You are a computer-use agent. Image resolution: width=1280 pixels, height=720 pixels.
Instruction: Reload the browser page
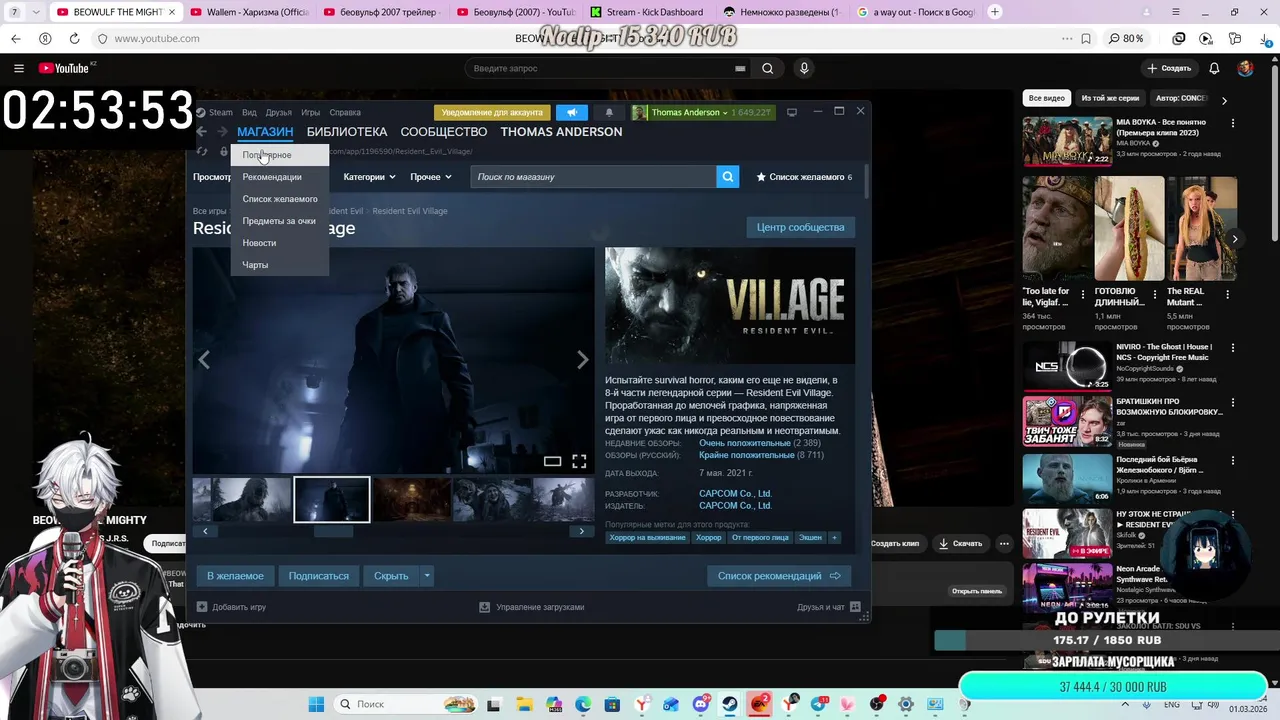[74, 38]
